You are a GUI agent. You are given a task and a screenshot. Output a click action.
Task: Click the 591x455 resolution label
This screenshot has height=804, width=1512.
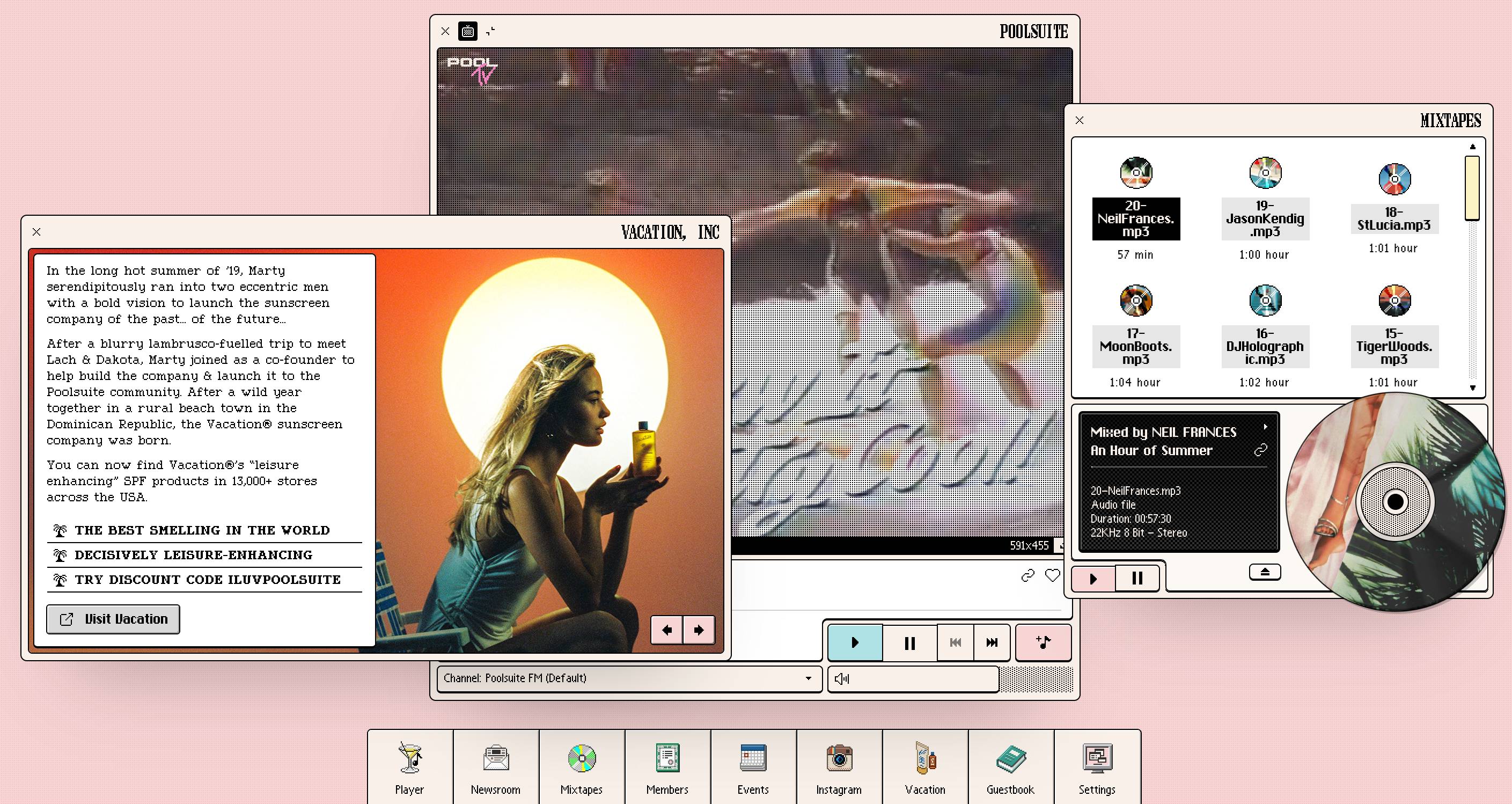click(x=1029, y=546)
